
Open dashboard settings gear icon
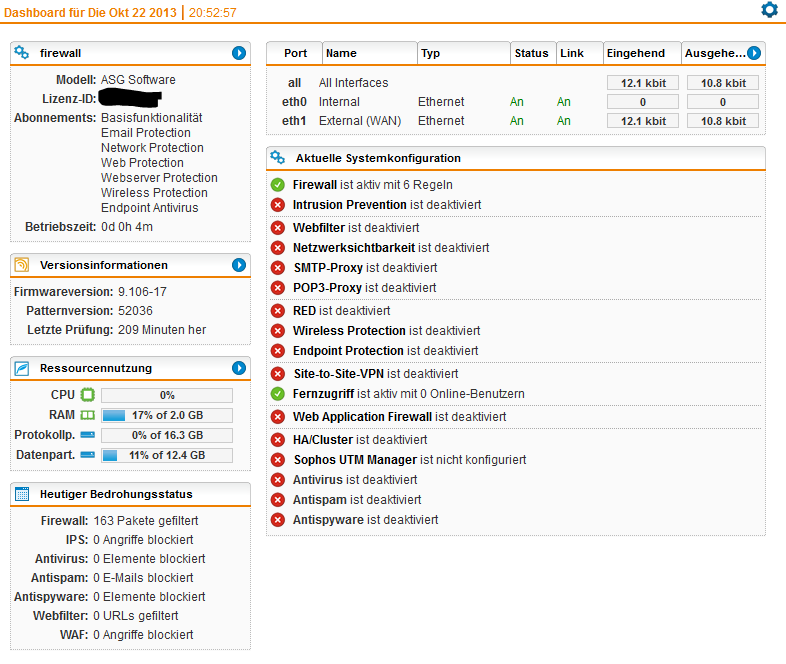click(x=769, y=10)
